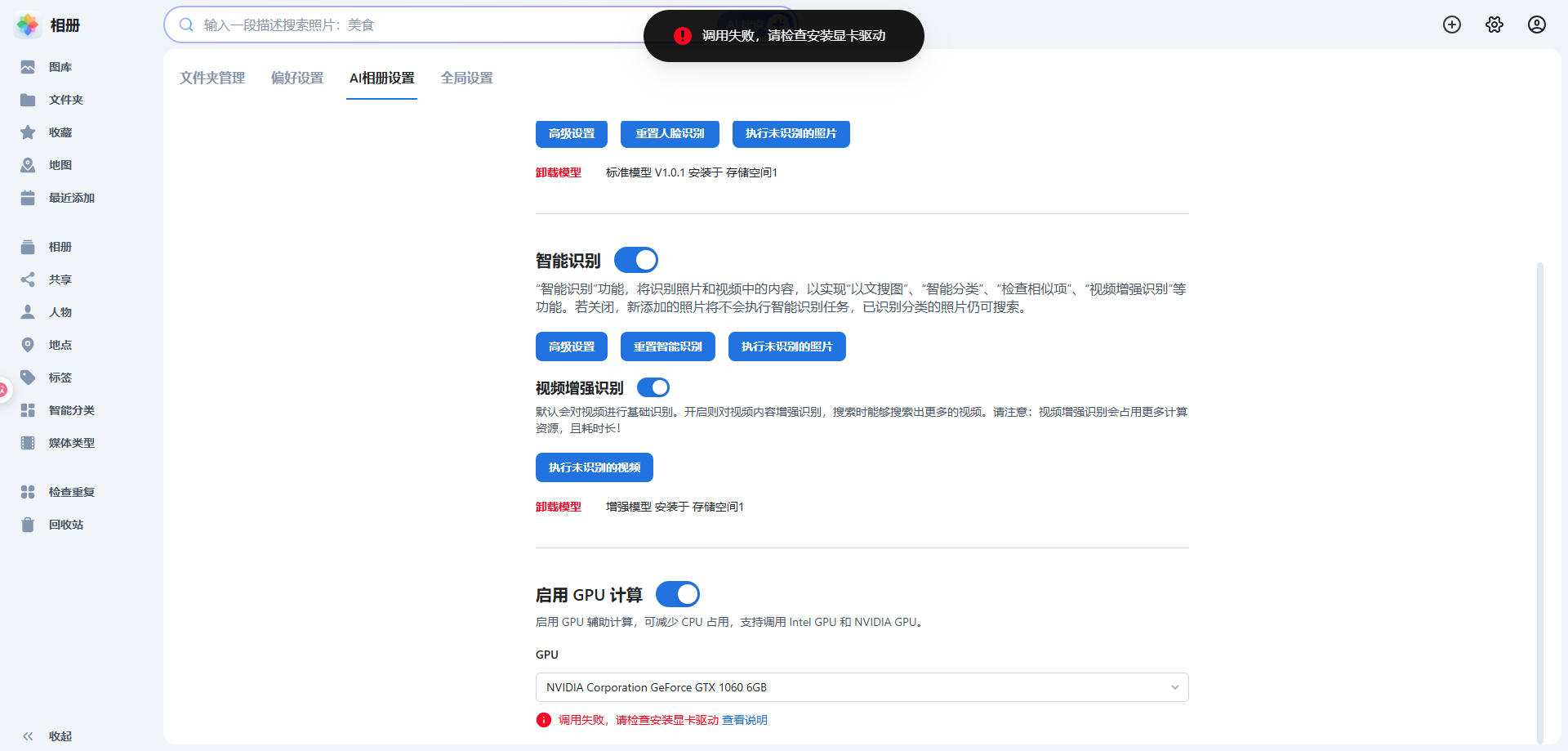This screenshot has height=751, width=1568.
Task: Click the 重置人脸识别 button
Action: click(x=670, y=133)
